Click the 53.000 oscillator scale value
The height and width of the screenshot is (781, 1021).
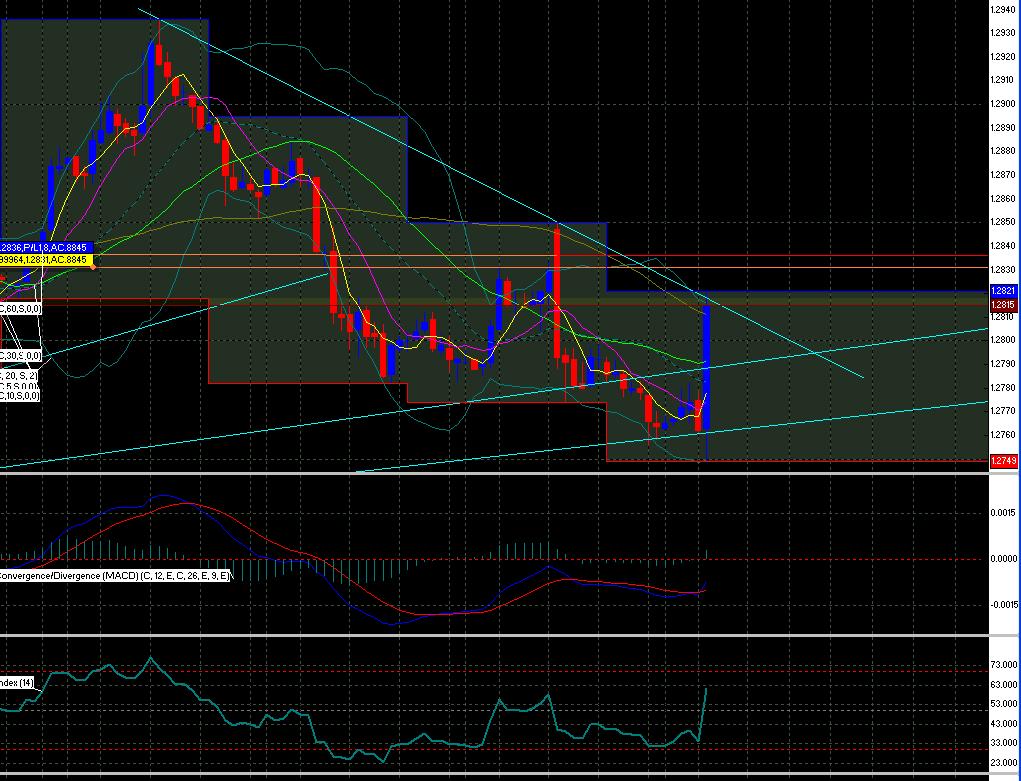(x=1003, y=703)
